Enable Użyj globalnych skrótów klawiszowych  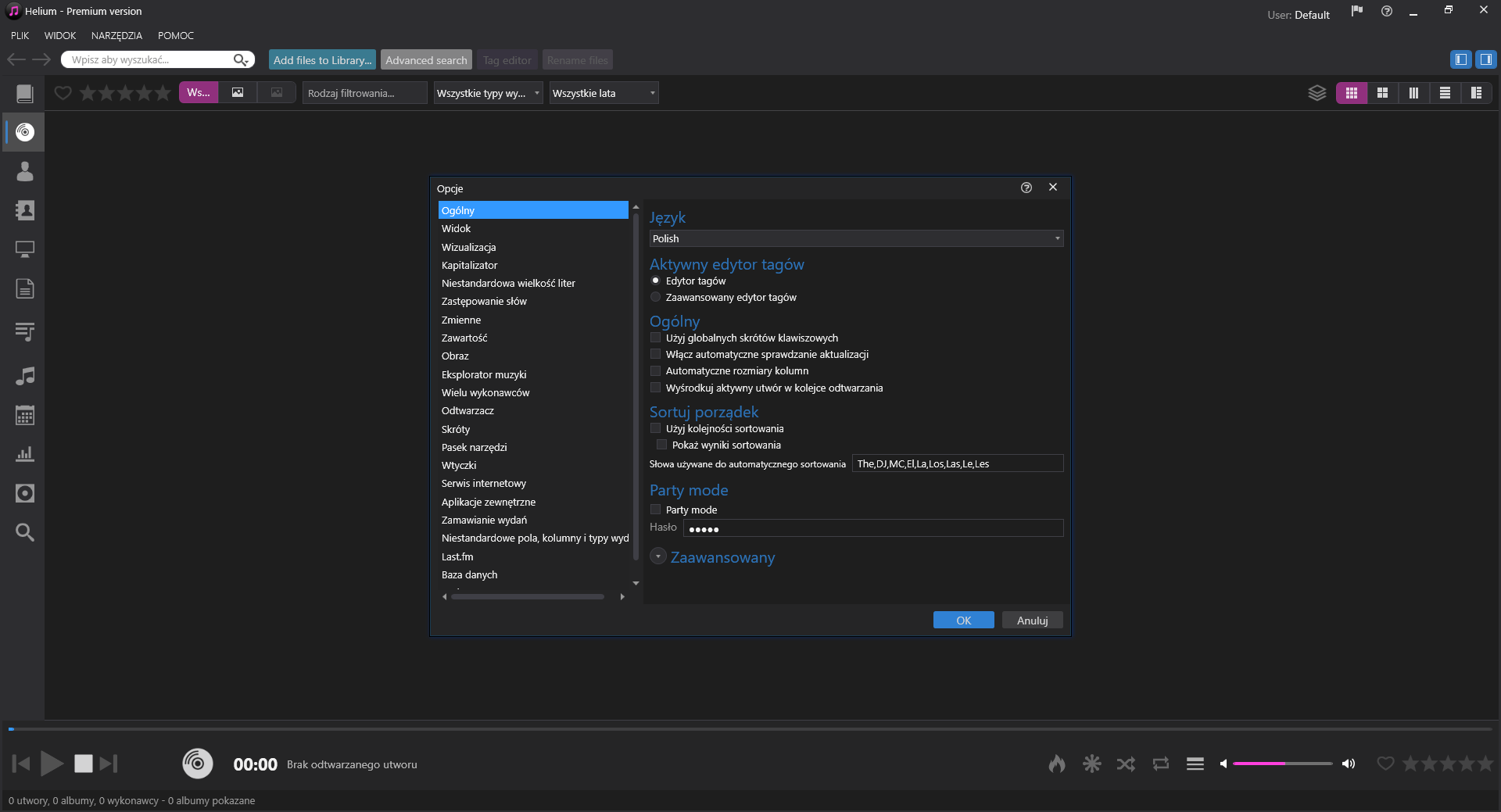point(656,338)
